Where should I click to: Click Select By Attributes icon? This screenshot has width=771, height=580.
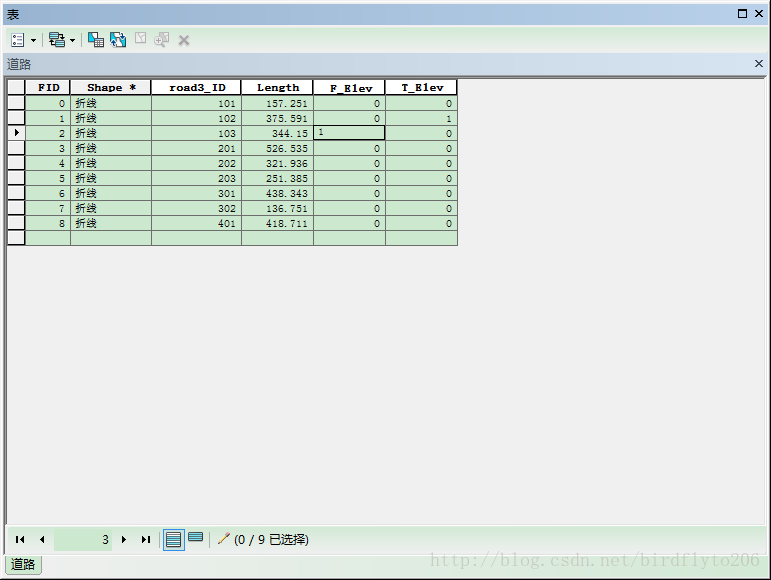click(x=95, y=39)
